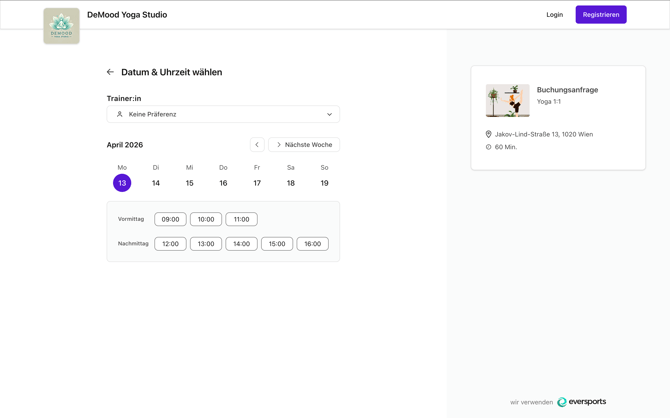Select the 11:00 time slot

click(x=241, y=219)
